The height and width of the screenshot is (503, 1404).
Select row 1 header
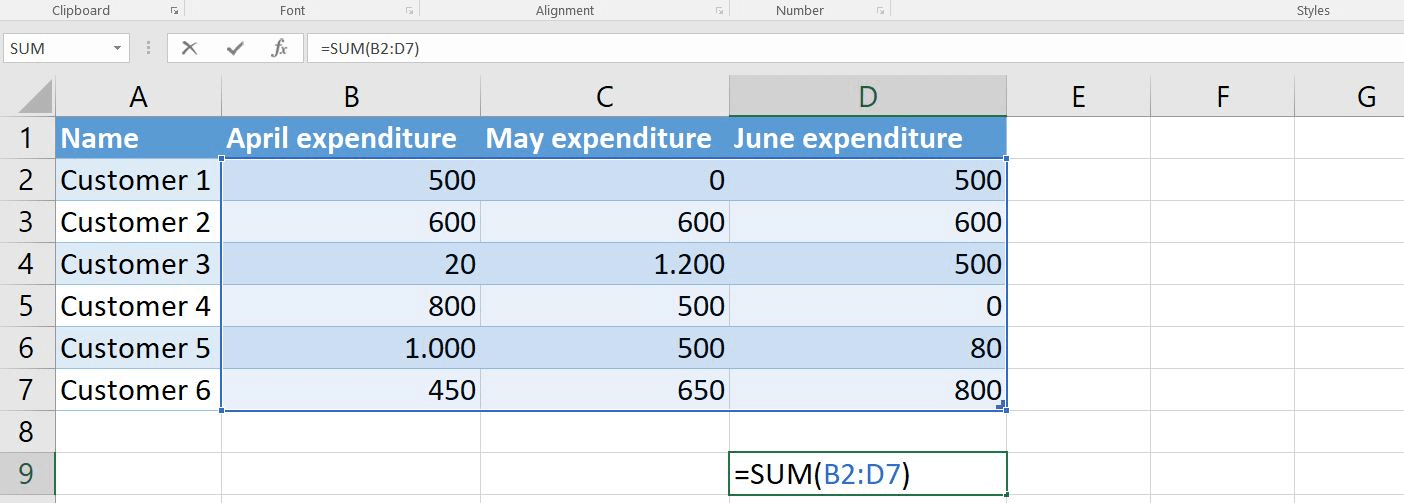pyautogui.click(x=27, y=138)
